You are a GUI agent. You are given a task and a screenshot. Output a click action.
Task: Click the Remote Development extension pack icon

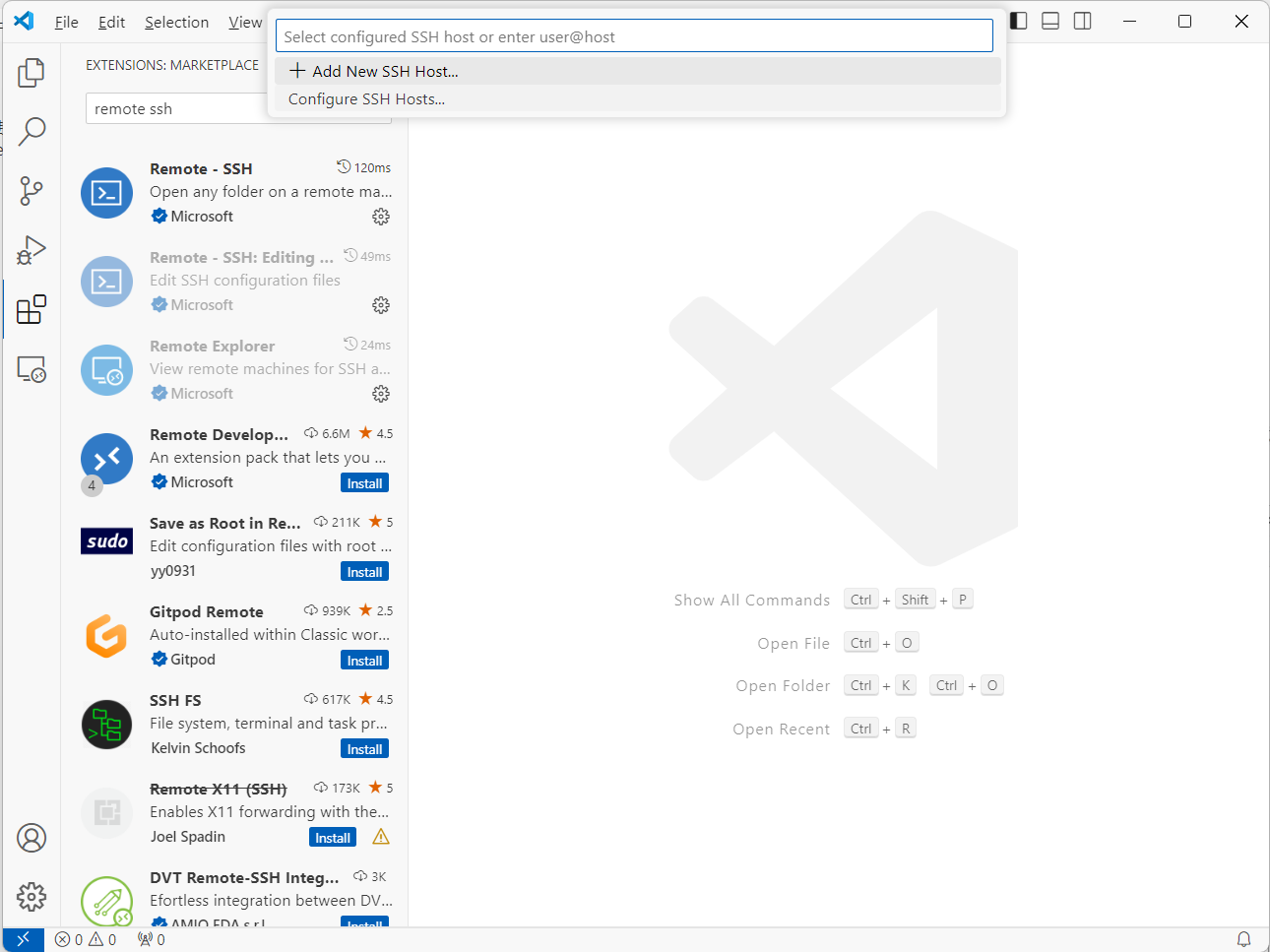pos(106,459)
